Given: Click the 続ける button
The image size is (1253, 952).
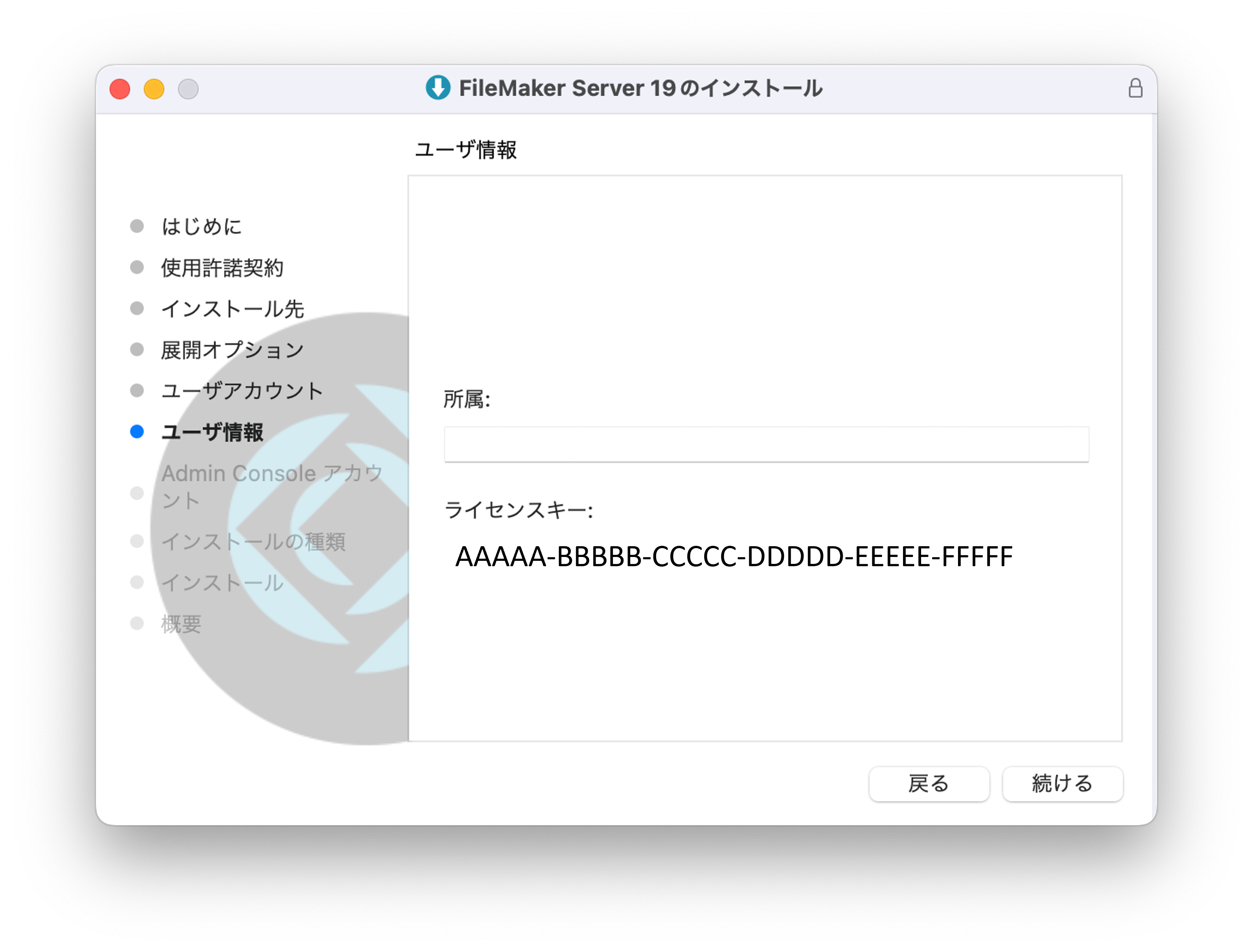Looking at the screenshot, I should [1062, 784].
